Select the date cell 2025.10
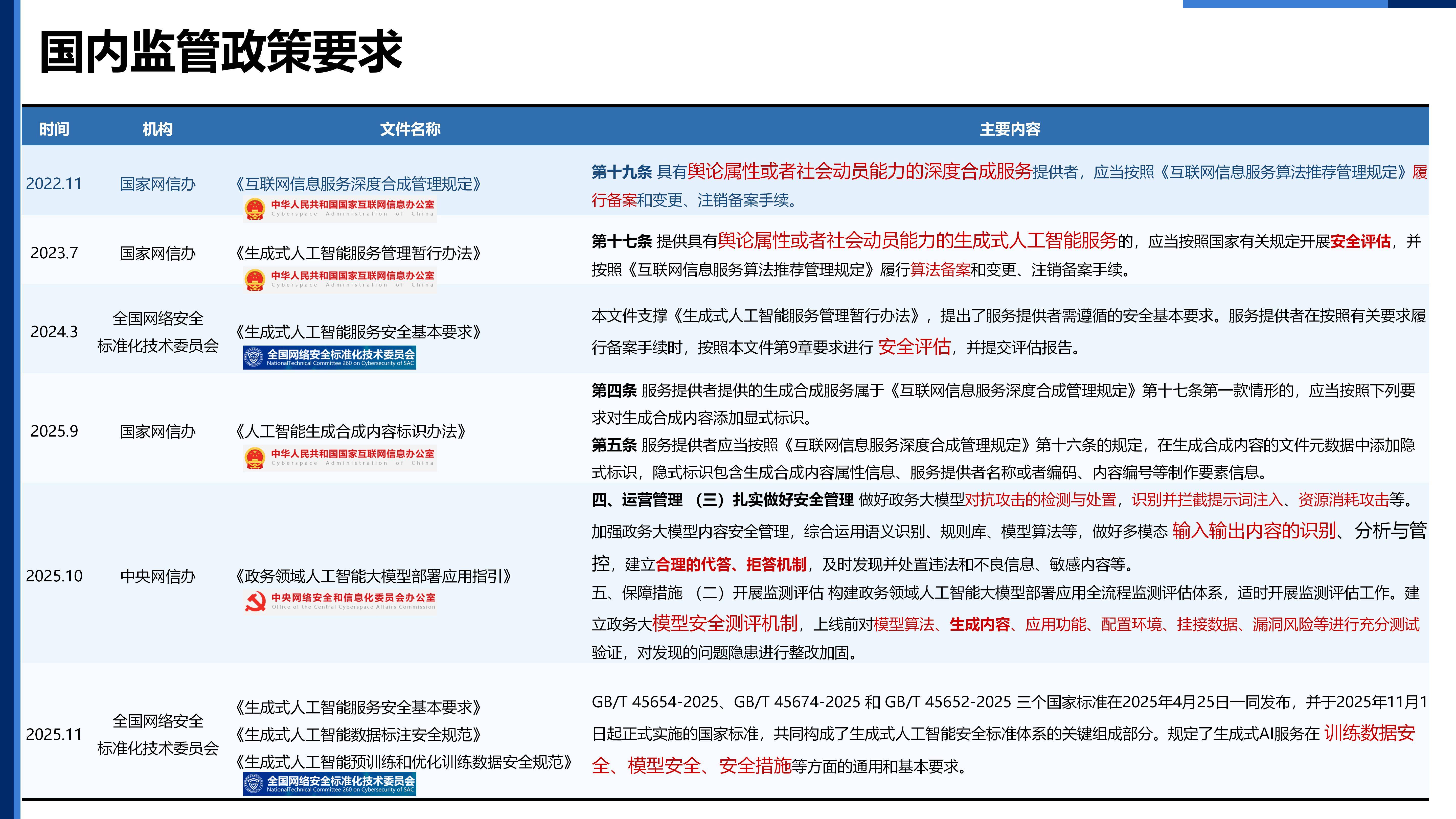 click(54, 576)
